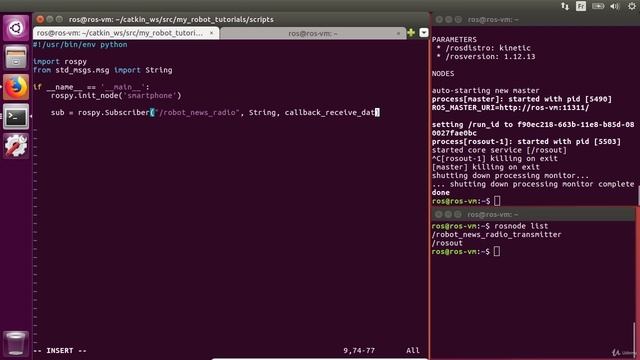Open the Files manager in the dock
The width and height of the screenshot is (640, 360).
pyautogui.click(x=16, y=58)
